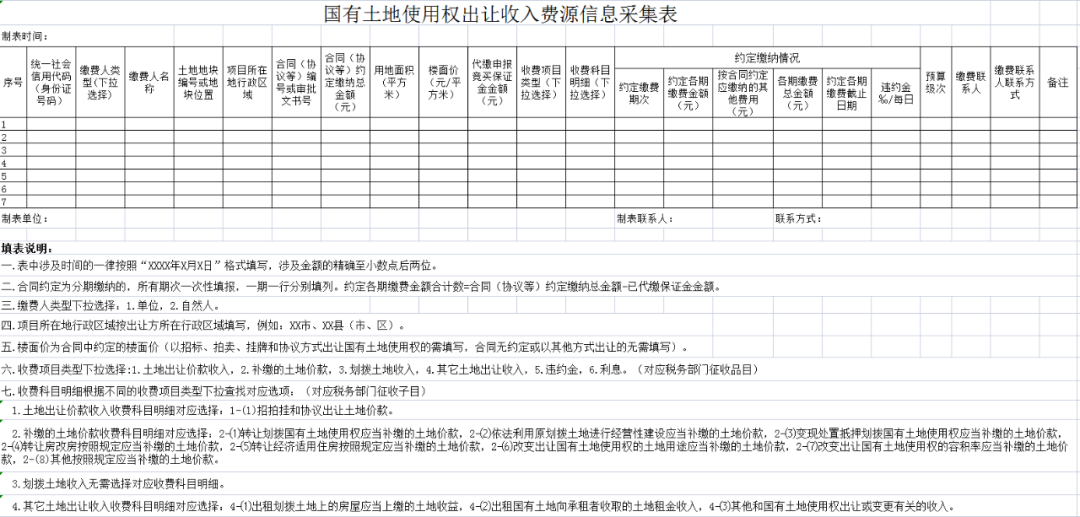Select the 收费项目类型(下拉选择) header

[541, 83]
